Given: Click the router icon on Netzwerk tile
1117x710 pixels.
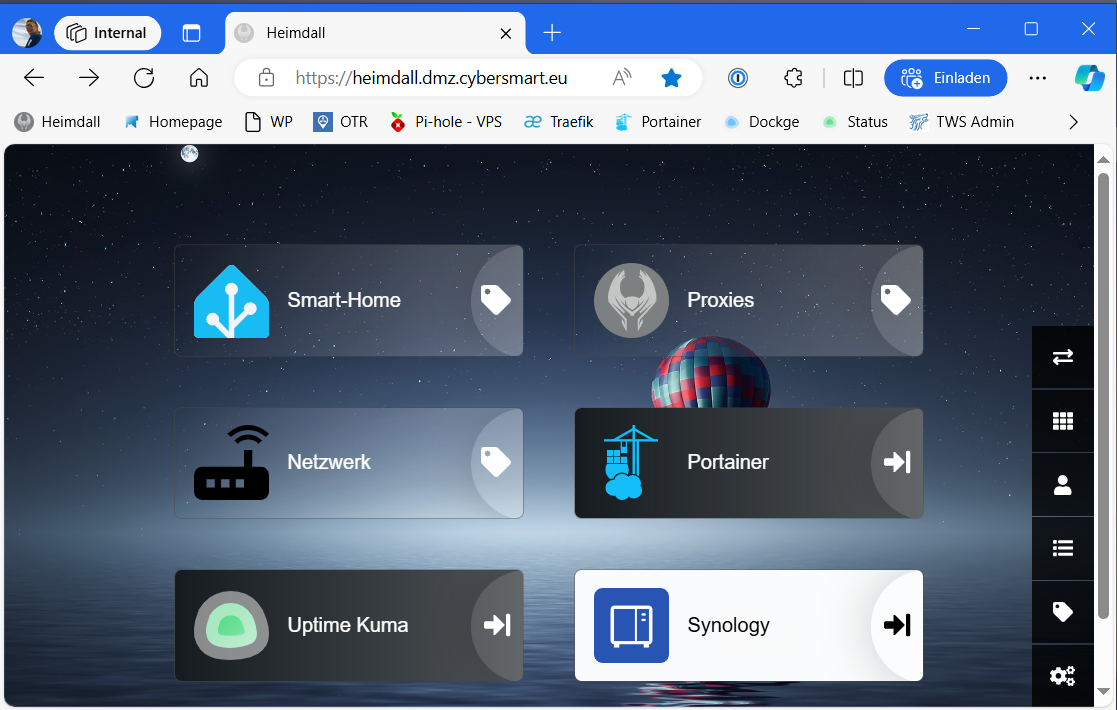Looking at the screenshot, I should pos(232,463).
